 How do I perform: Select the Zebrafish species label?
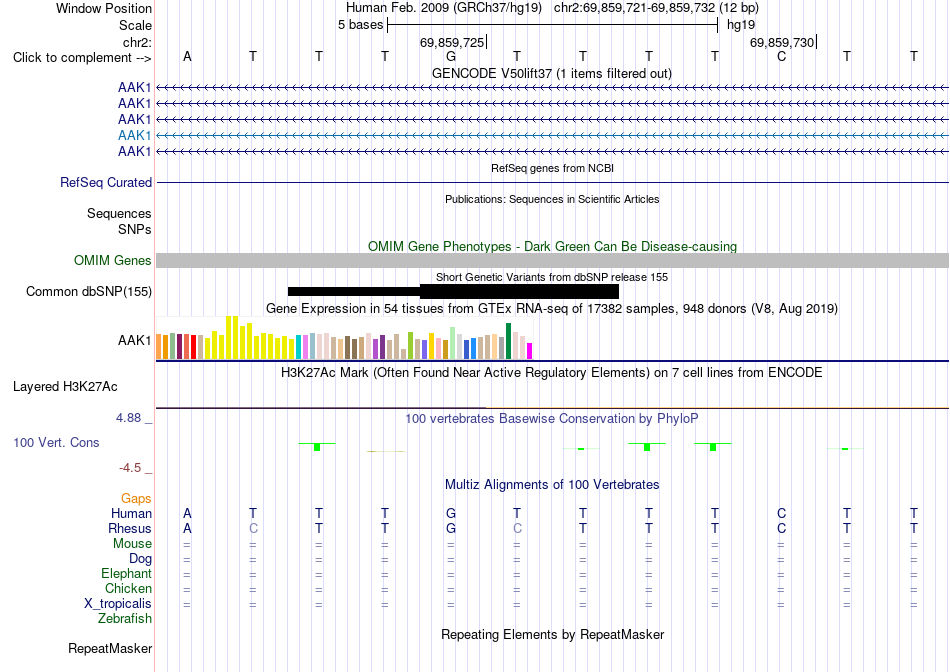(x=125, y=619)
